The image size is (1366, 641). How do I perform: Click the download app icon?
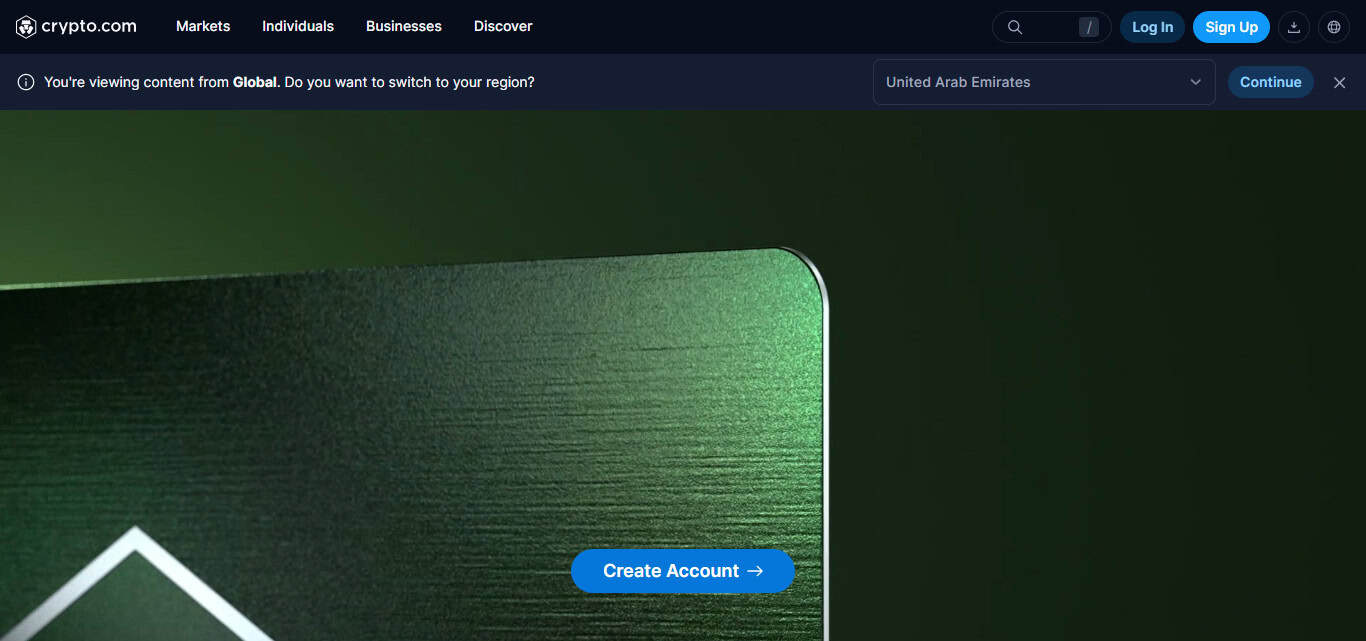pyautogui.click(x=1294, y=27)
